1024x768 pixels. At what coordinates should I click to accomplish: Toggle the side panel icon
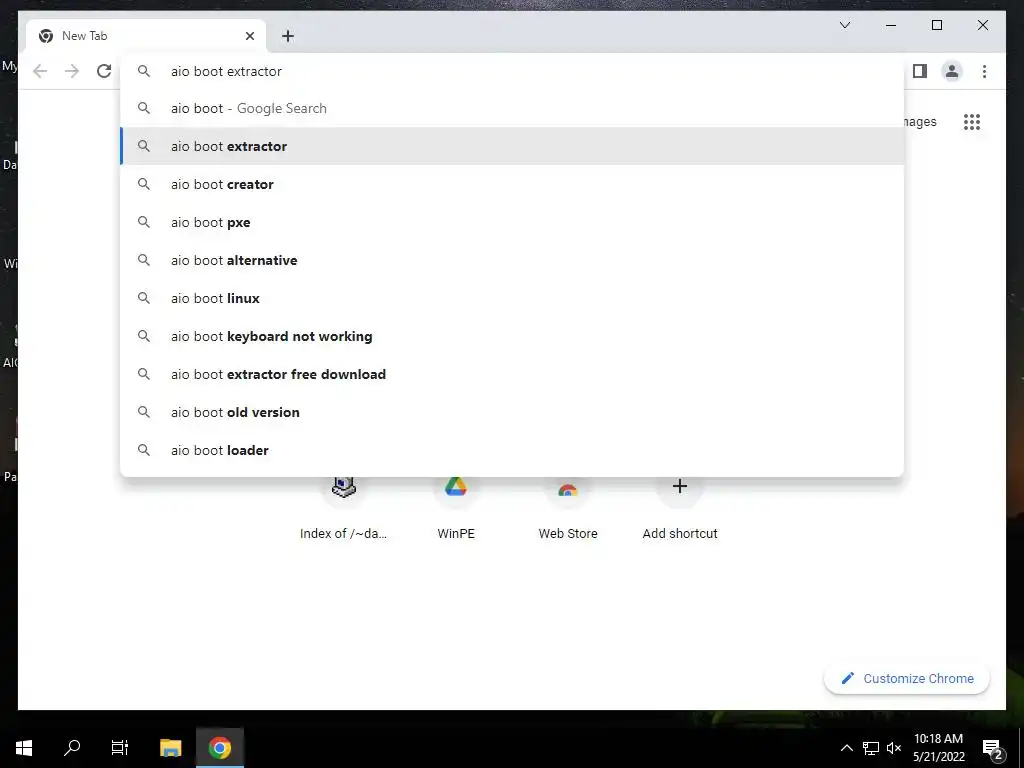tap(920, 71)
